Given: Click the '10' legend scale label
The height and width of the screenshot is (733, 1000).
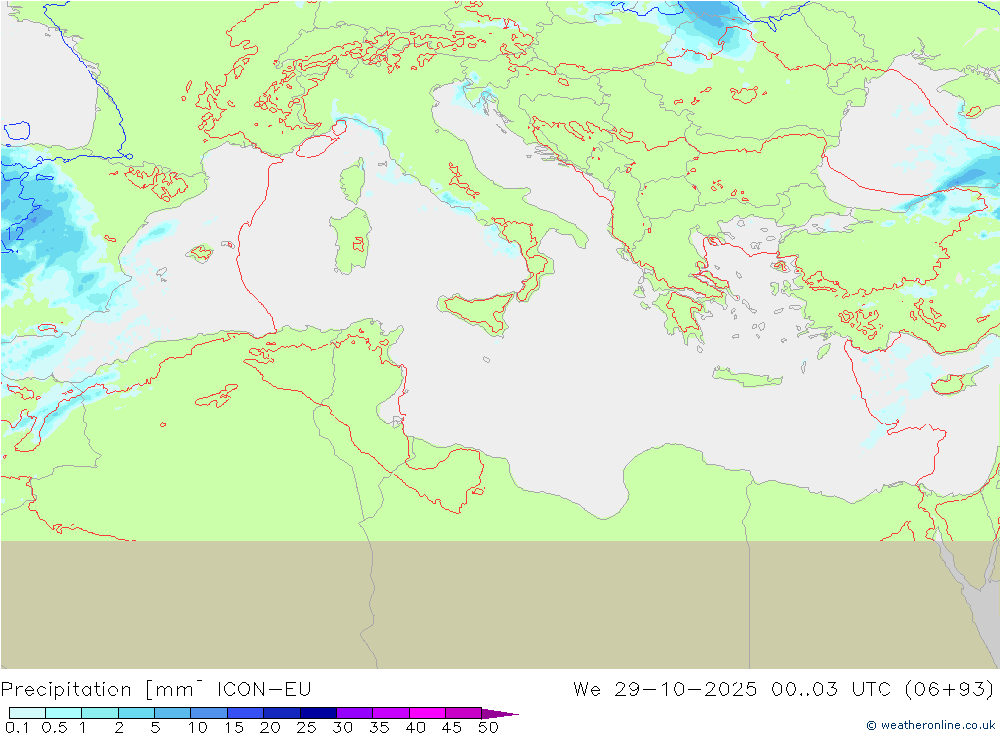Looking at the screenshot, I should (x=198, y=727).
